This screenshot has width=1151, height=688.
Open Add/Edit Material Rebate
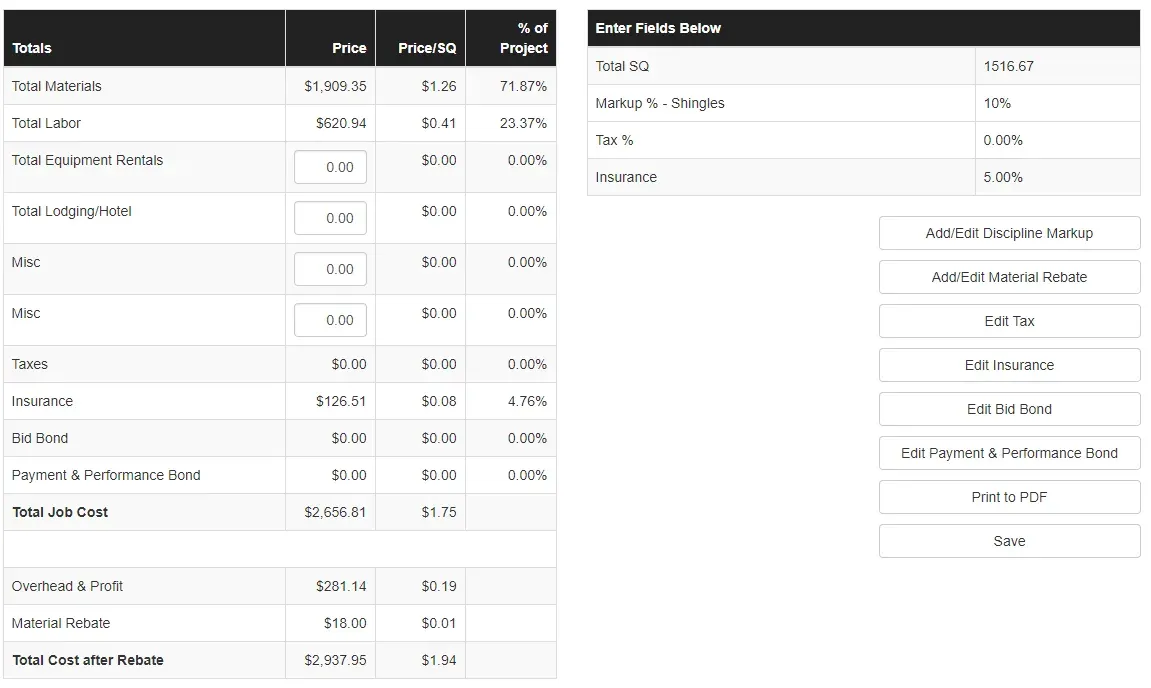(1009, 277)
